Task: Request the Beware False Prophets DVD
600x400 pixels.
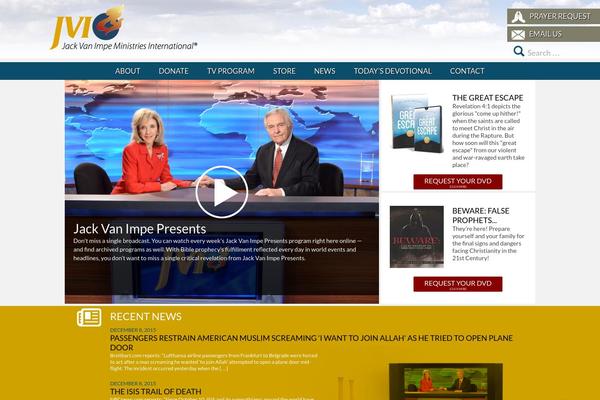Action: [x=458, y=284]
